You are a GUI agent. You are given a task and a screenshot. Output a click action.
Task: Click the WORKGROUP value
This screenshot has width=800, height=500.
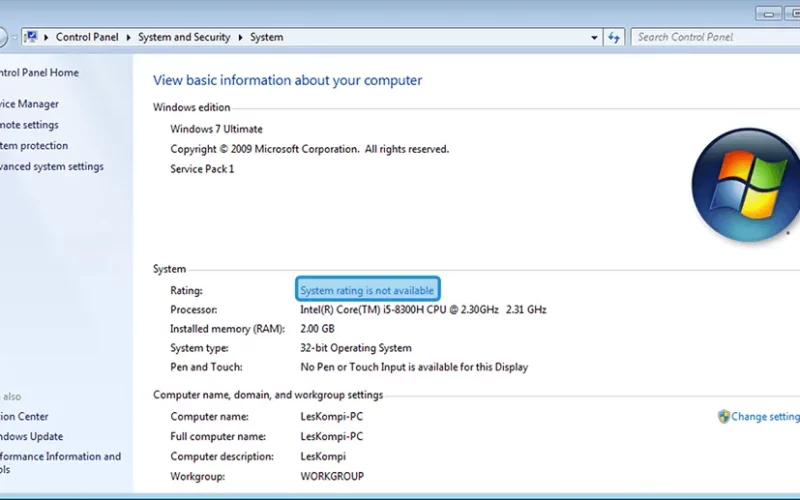(x=332, y=477)
